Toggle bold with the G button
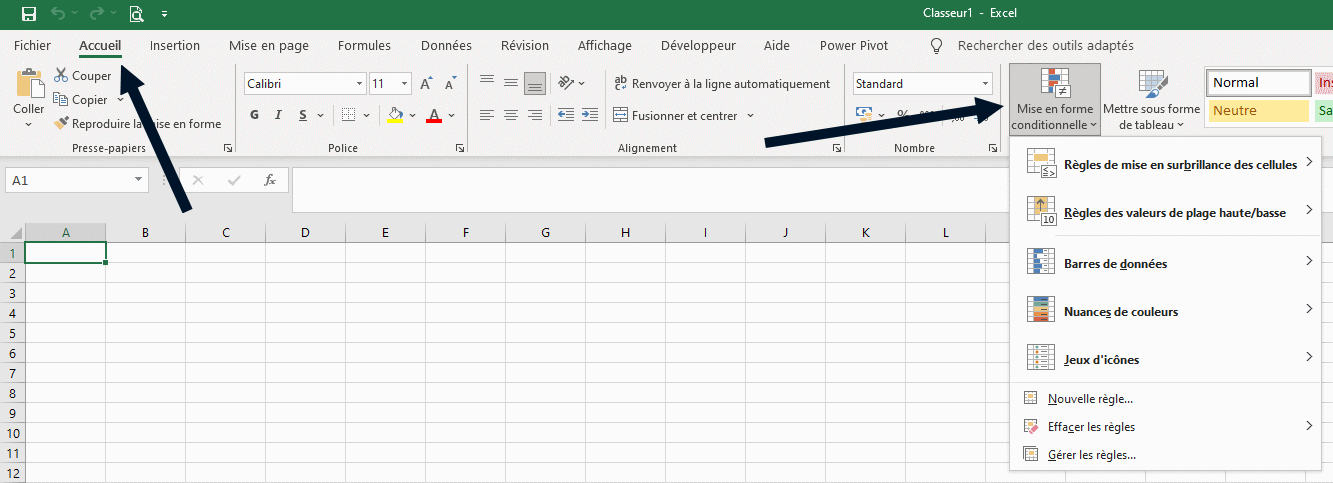Image resolution: width=1333 pixels, height=483 pixels. point(255,115)
